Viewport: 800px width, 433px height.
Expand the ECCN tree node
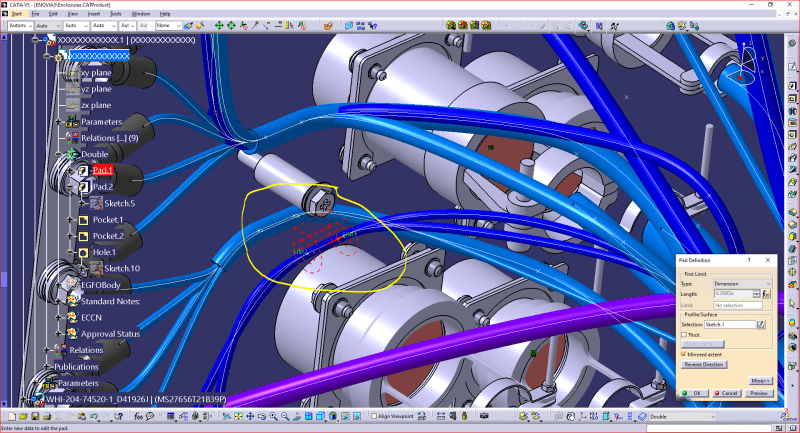59,317
